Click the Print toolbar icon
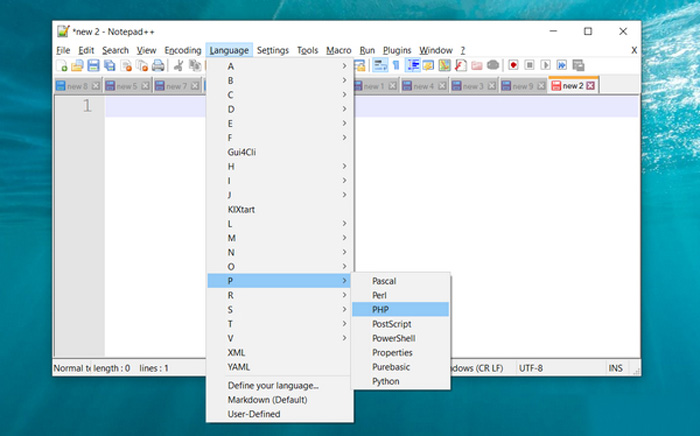This screenshot has height=436, width=700. click(x=158, y=66)
